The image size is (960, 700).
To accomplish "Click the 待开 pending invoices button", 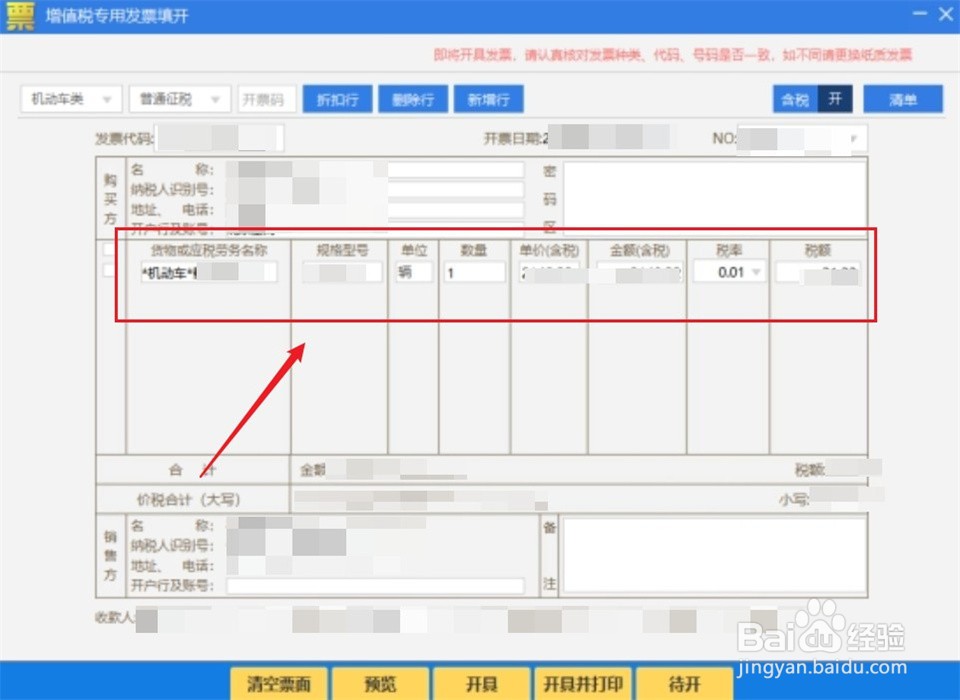I will (x=685, y=684).
